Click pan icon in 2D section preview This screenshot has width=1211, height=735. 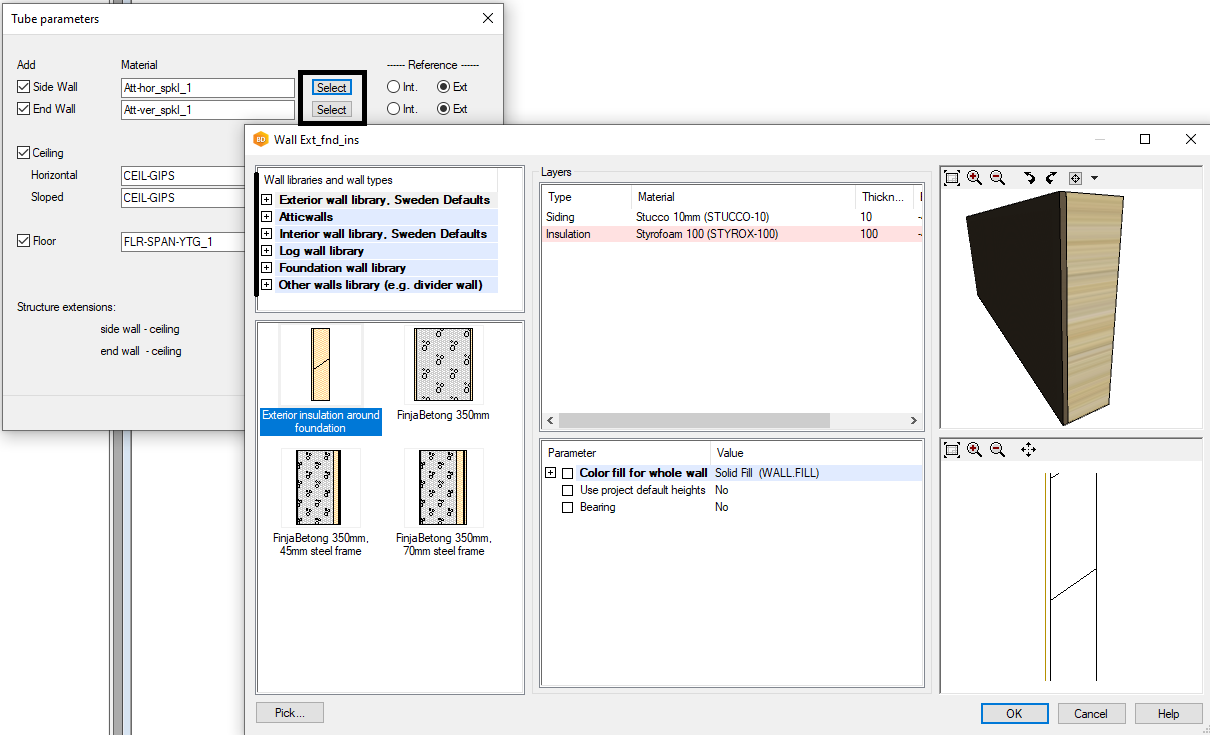coord(1028,450)
